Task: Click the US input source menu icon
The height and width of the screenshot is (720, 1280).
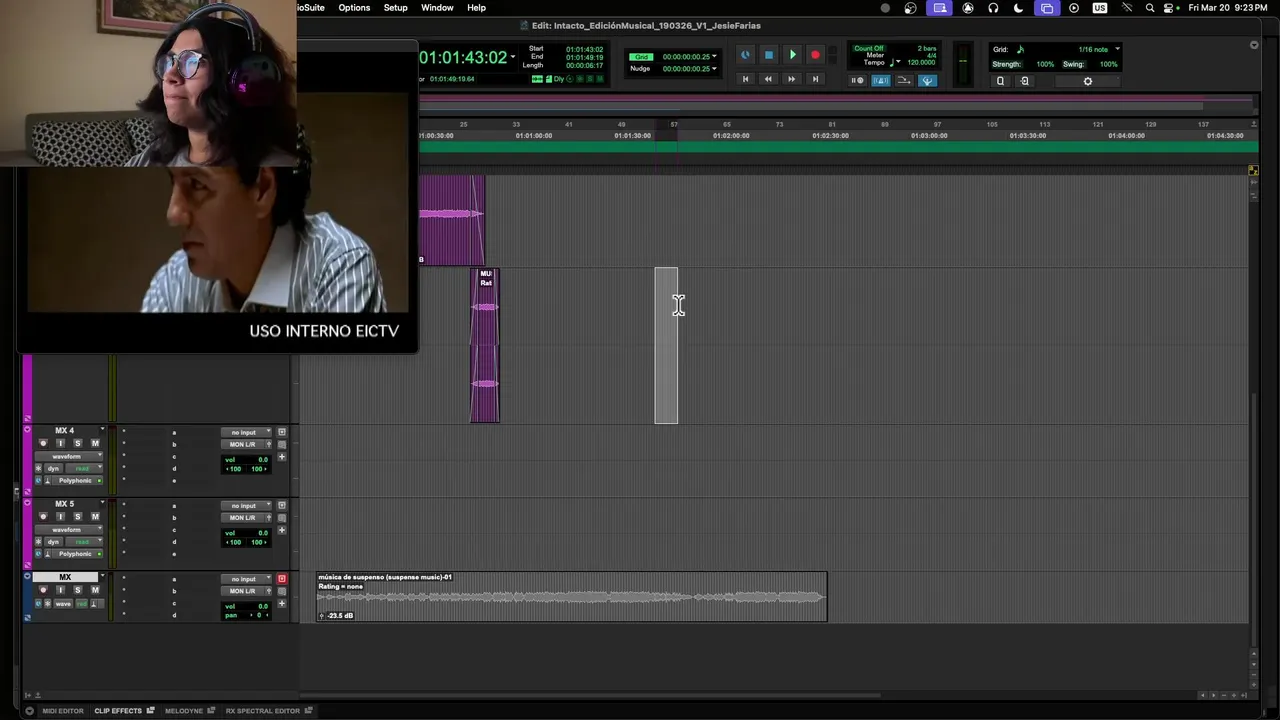Action: point(1100,8)
